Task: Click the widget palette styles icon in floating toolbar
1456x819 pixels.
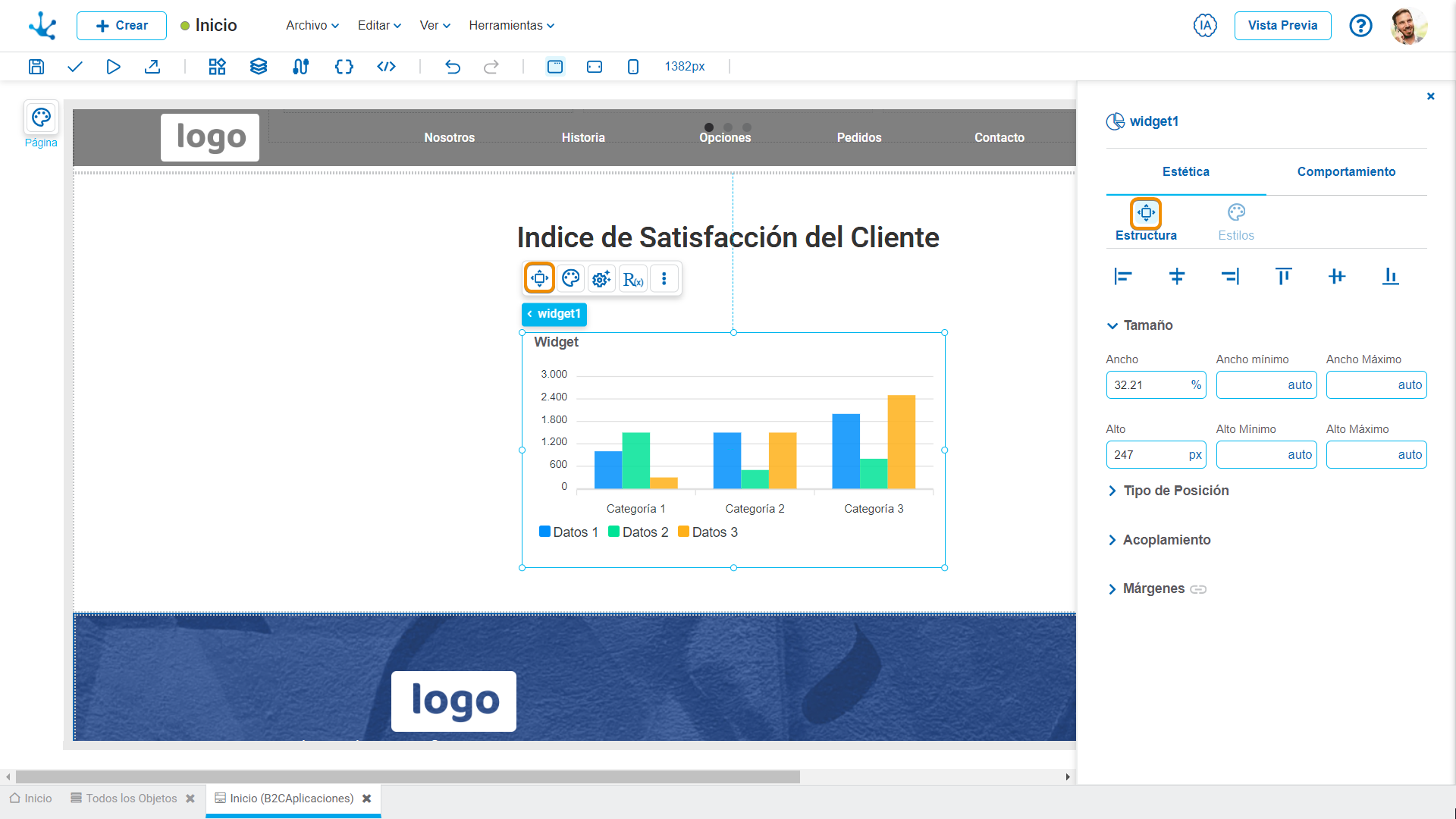Action: 571,278
